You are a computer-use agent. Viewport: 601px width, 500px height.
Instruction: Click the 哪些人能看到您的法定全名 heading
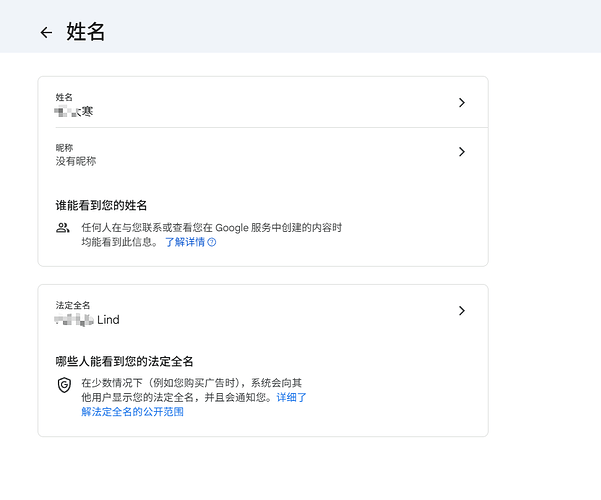point(124,361)
